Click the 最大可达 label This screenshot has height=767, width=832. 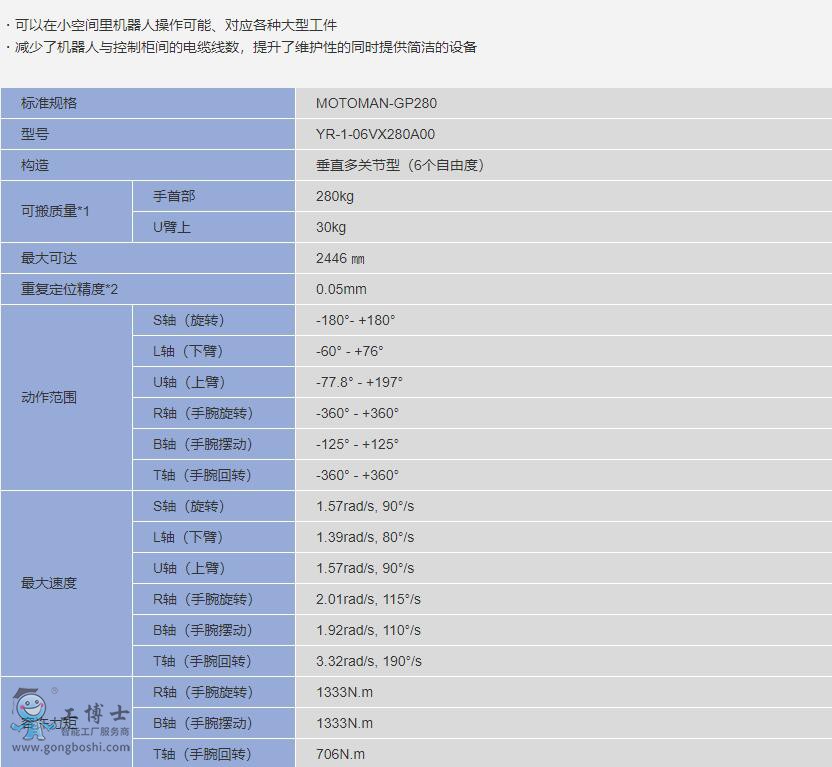click(49, 258)
